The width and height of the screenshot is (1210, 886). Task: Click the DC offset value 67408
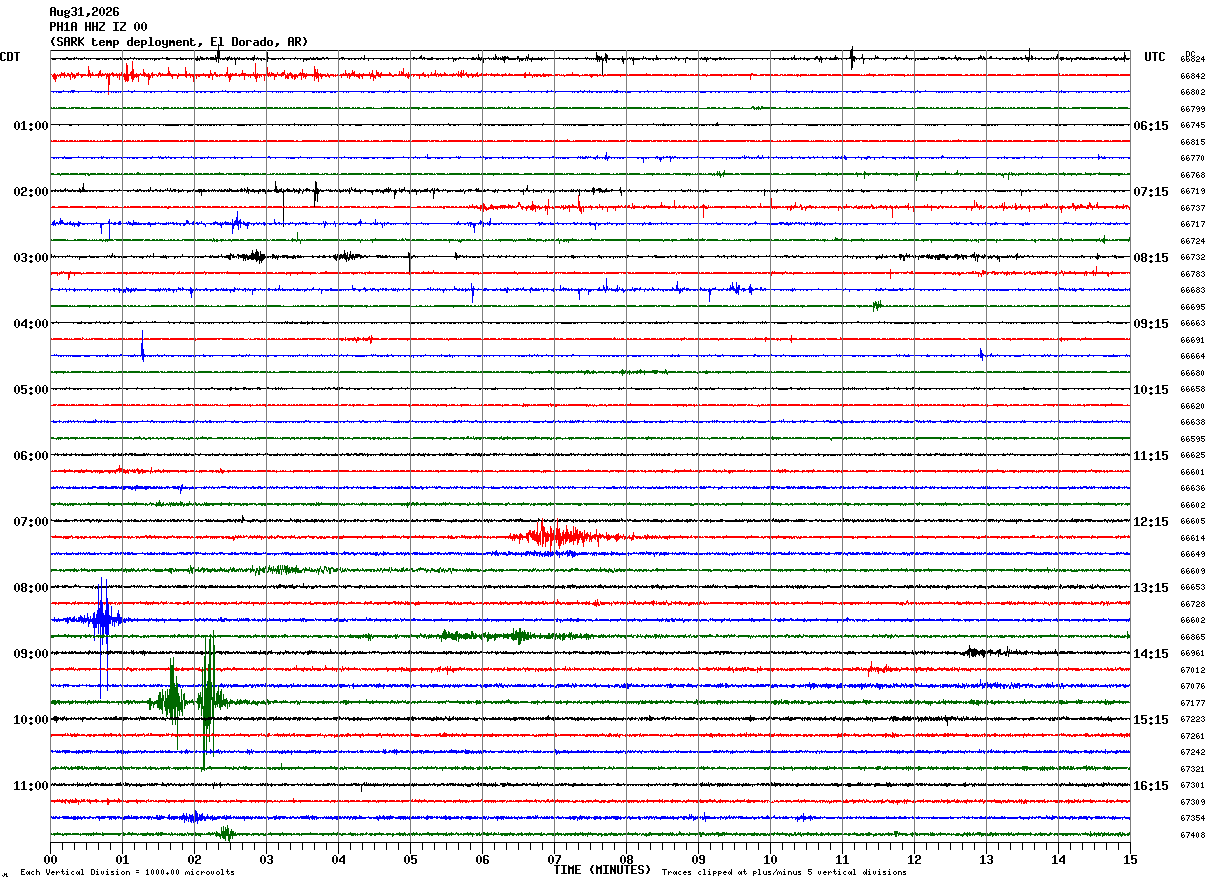tap(1192, 835)
